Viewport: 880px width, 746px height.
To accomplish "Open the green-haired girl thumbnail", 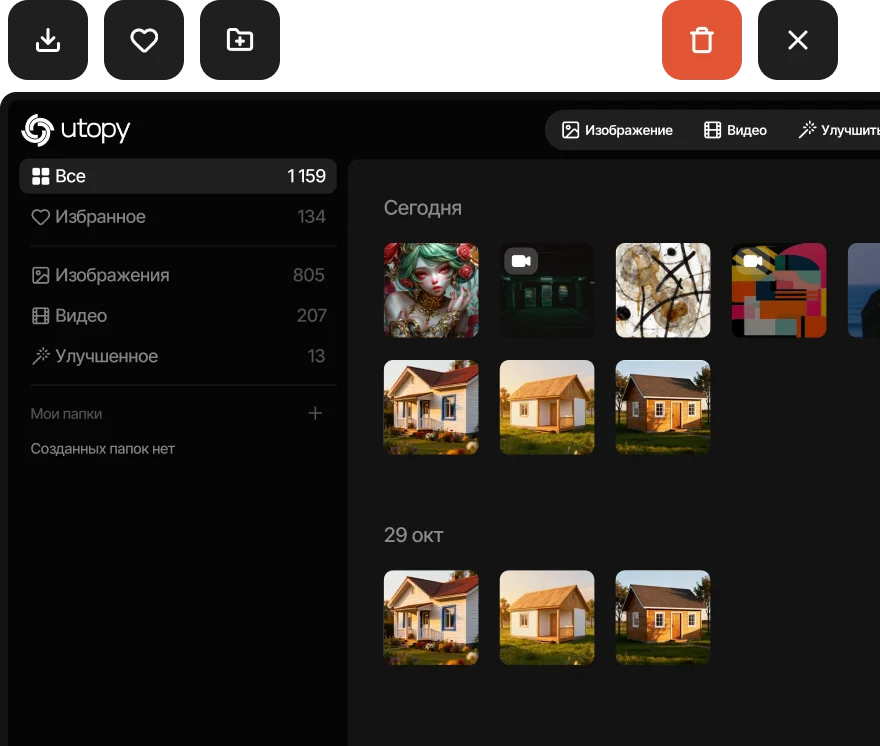I will [431, 290].
